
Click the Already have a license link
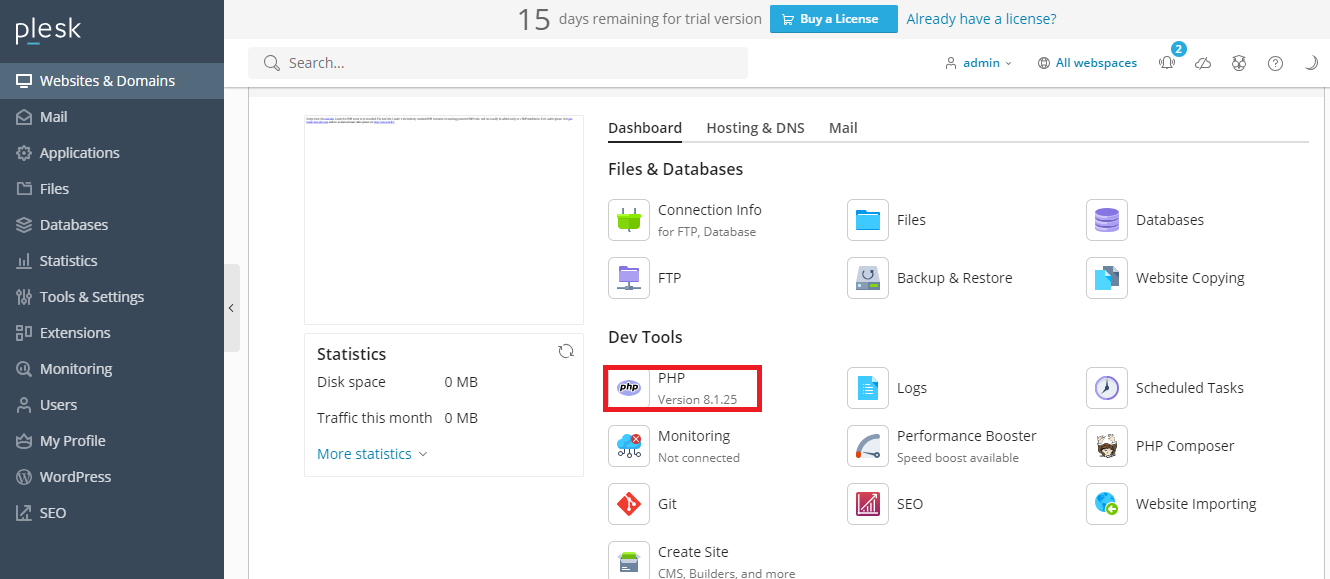click(981, 19)
